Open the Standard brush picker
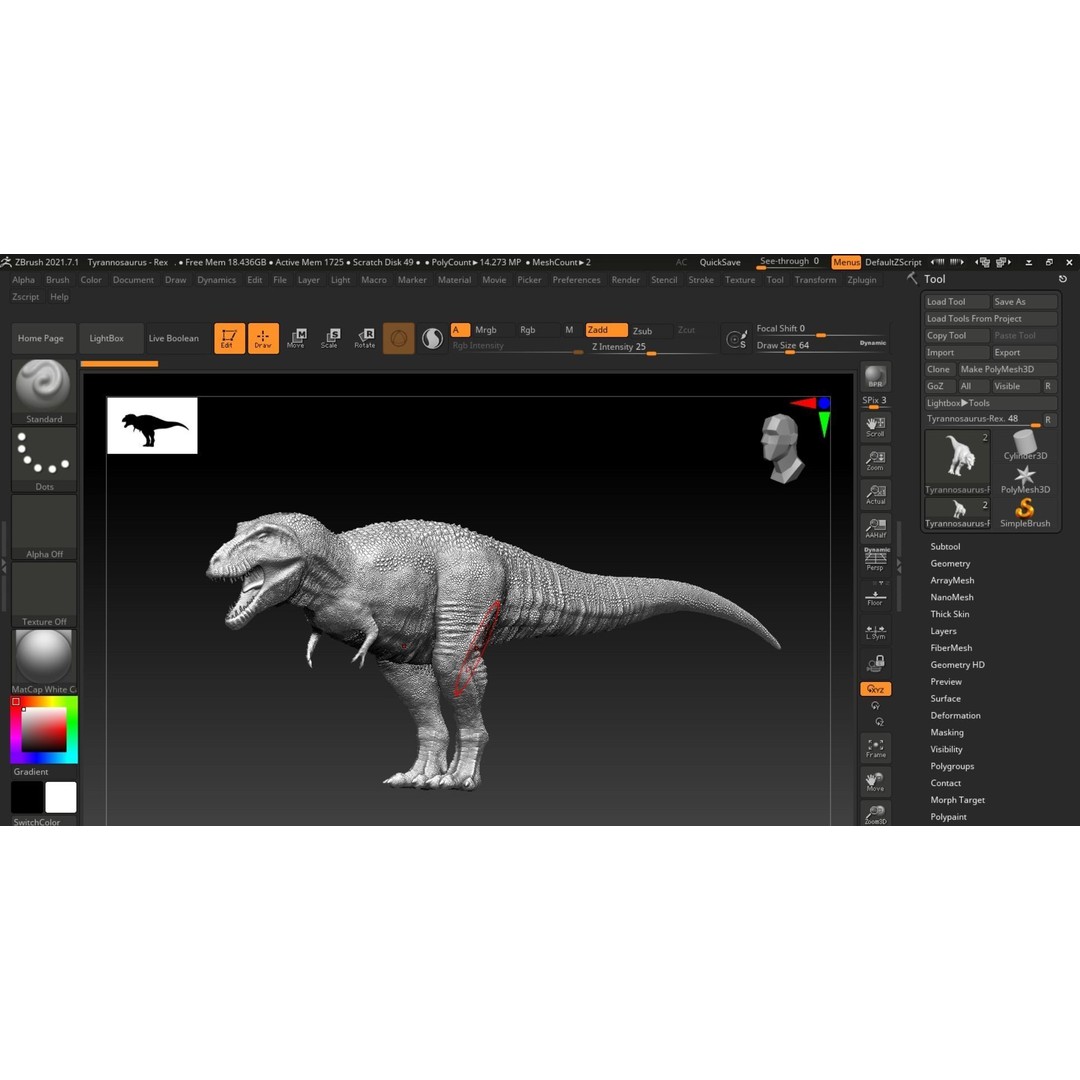The width and height of the screenshot is (1080, 1080). (44, 391)
